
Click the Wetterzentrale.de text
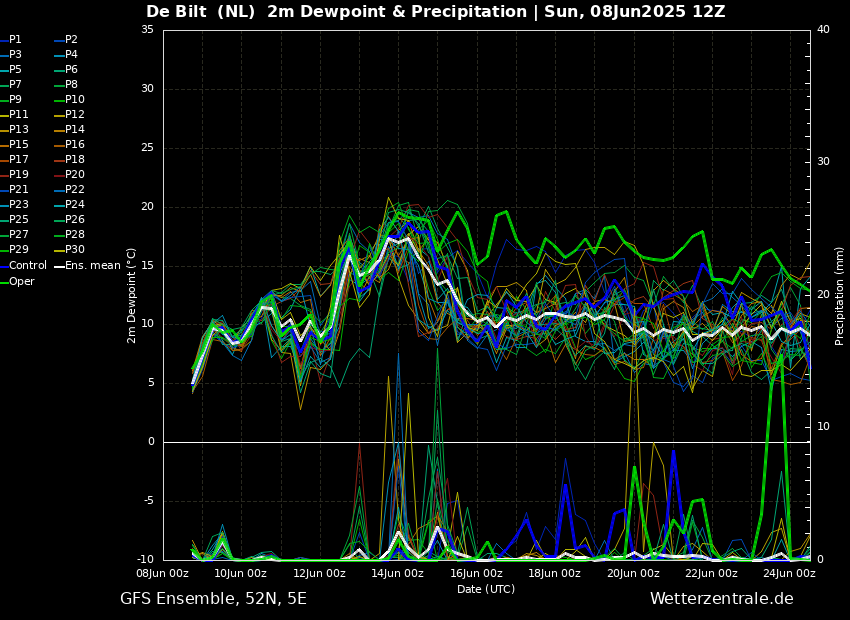click(722, 599)
